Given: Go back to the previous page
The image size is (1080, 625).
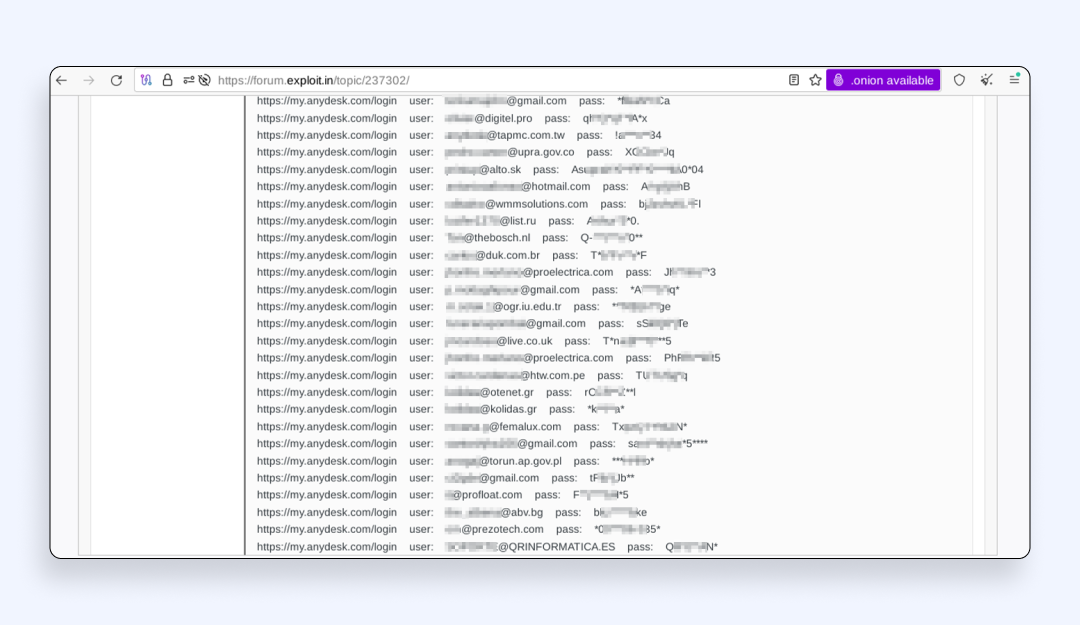Looking at the screenshot, I should [62, 80].
